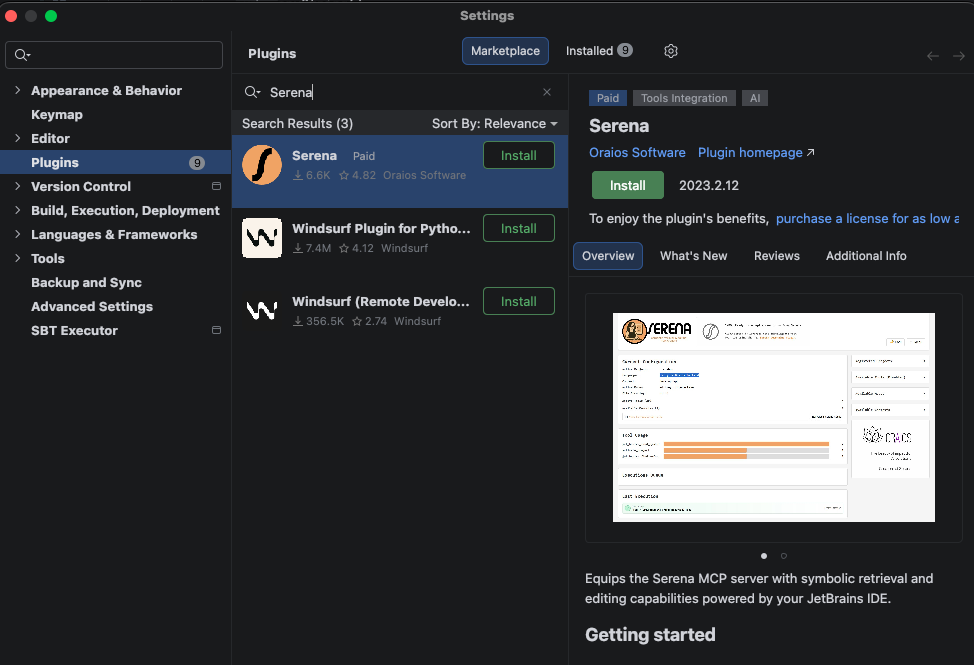Expand Build, Execution, Deployment section
Image resolution: width=974 pixels, height=665 pixels.
click(x=17, y=210)
